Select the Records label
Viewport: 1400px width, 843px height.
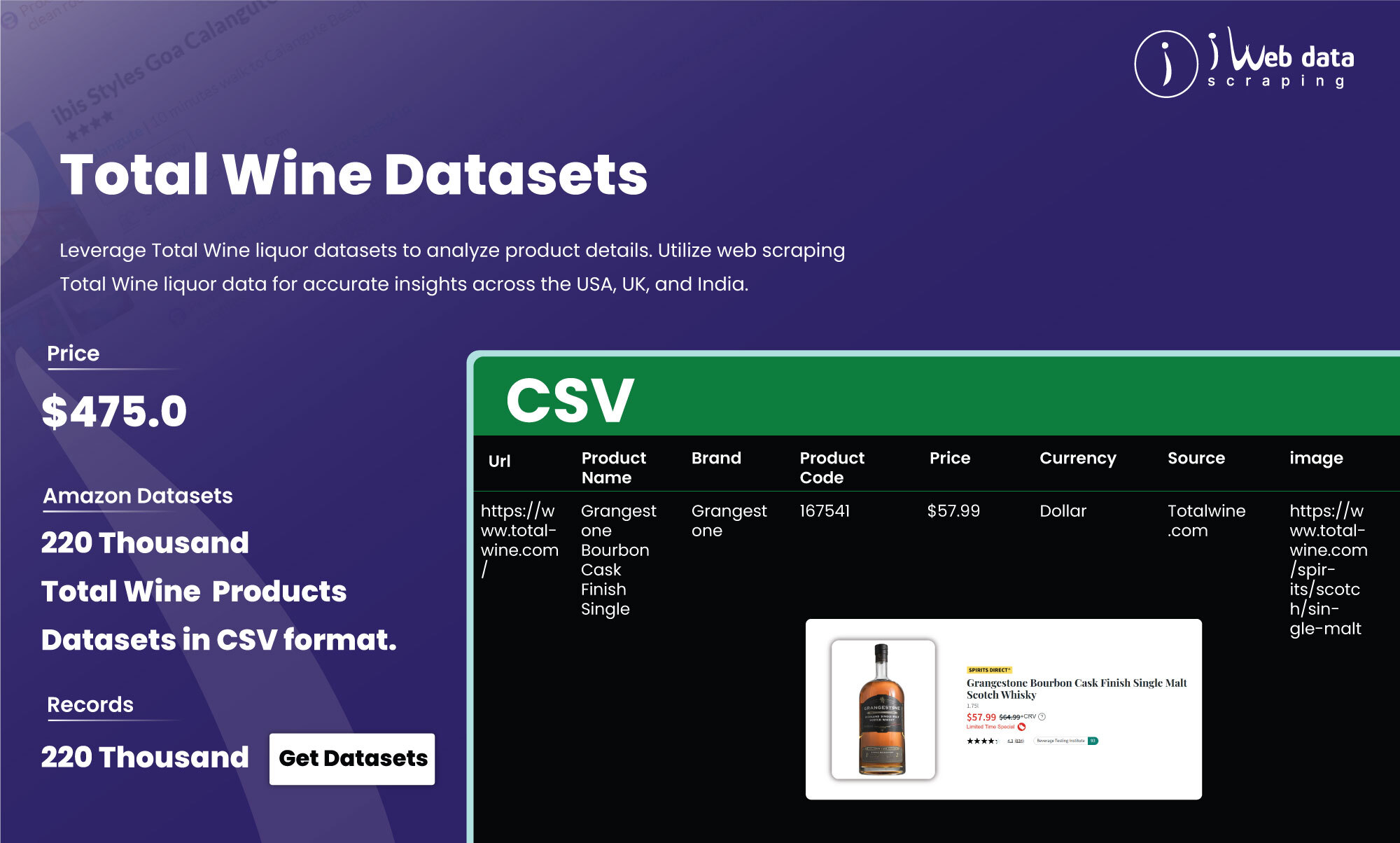click(x=90, y=704)
